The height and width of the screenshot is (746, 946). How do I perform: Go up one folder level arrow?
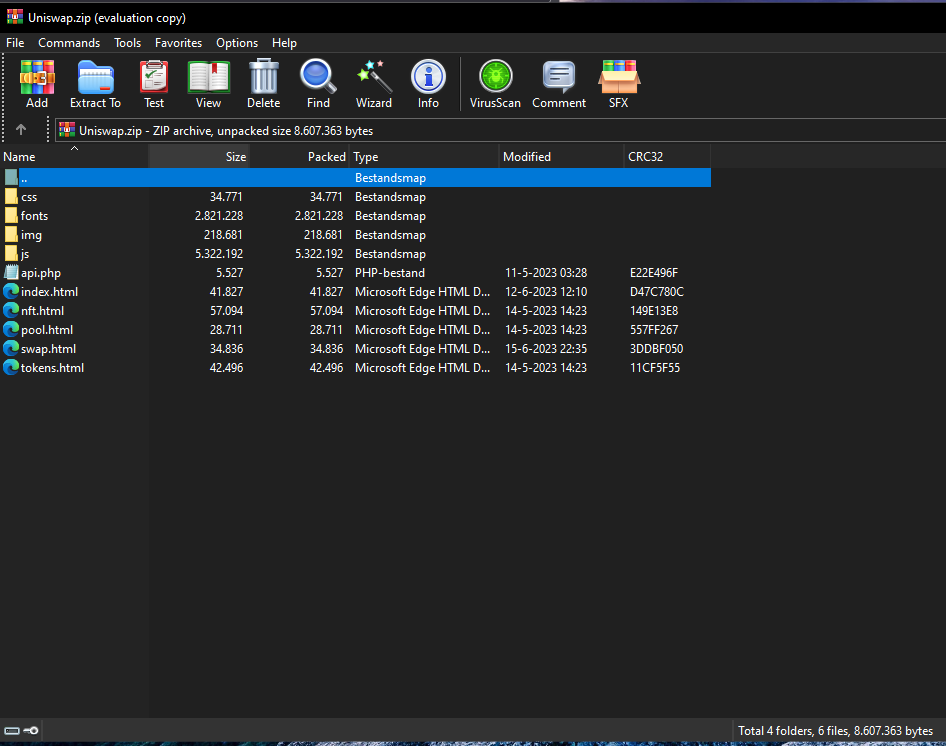coord(21,130)
